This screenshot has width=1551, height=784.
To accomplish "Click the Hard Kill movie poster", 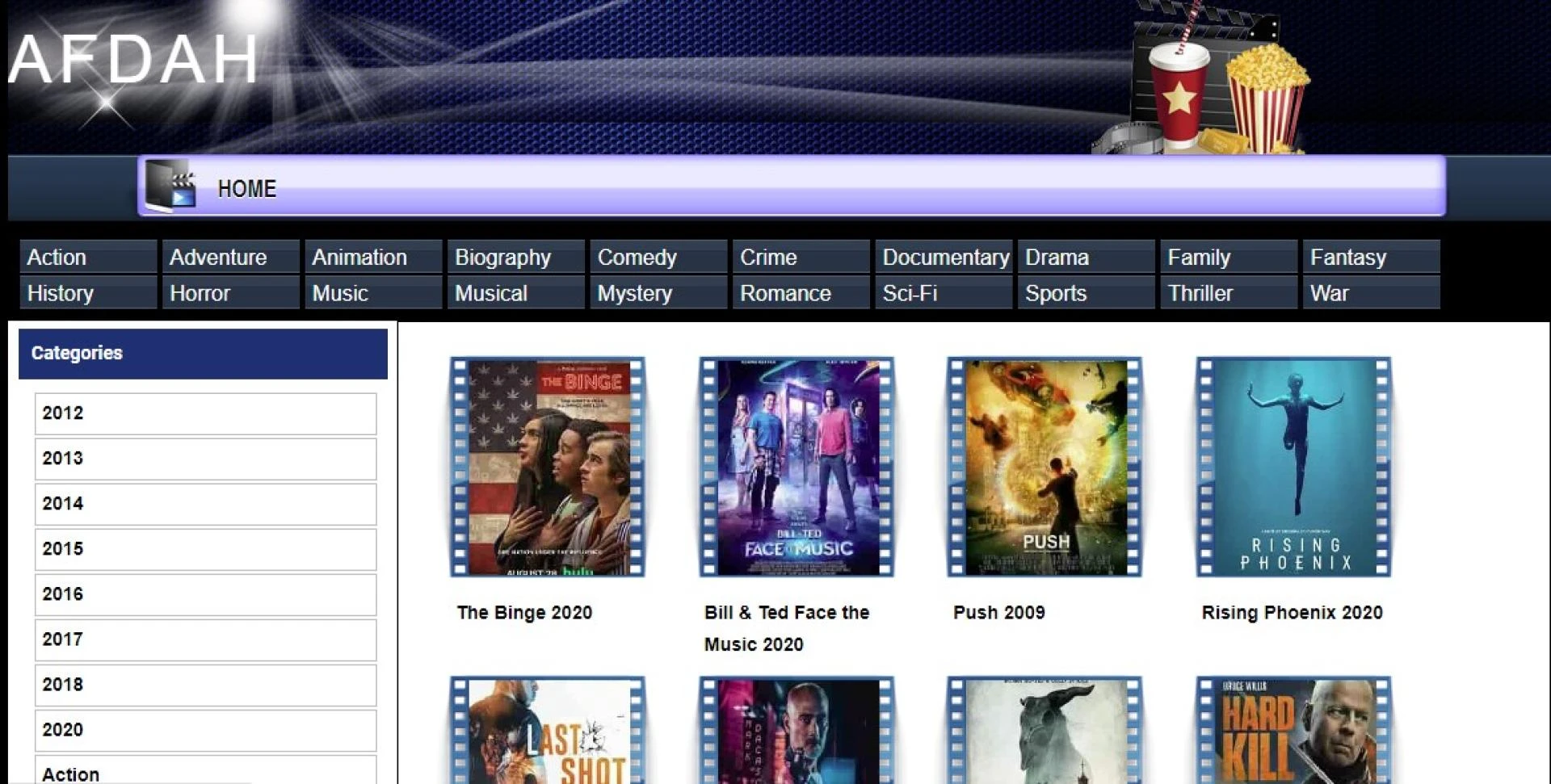I will coord(1291,735).
